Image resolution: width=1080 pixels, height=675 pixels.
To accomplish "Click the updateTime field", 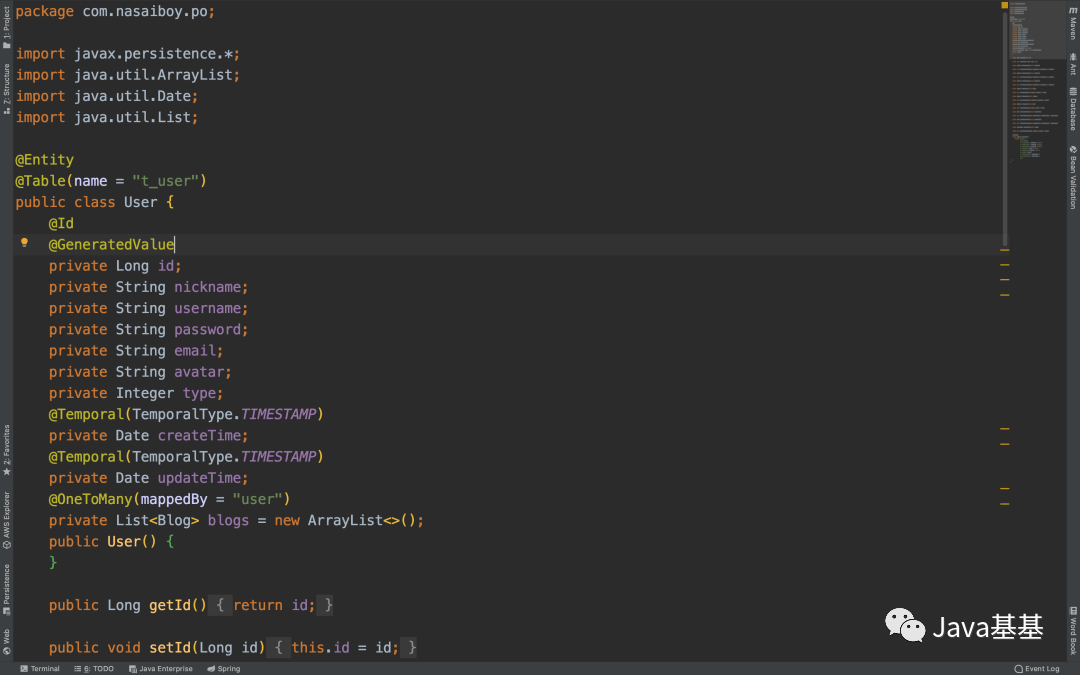I will [199, 478].
